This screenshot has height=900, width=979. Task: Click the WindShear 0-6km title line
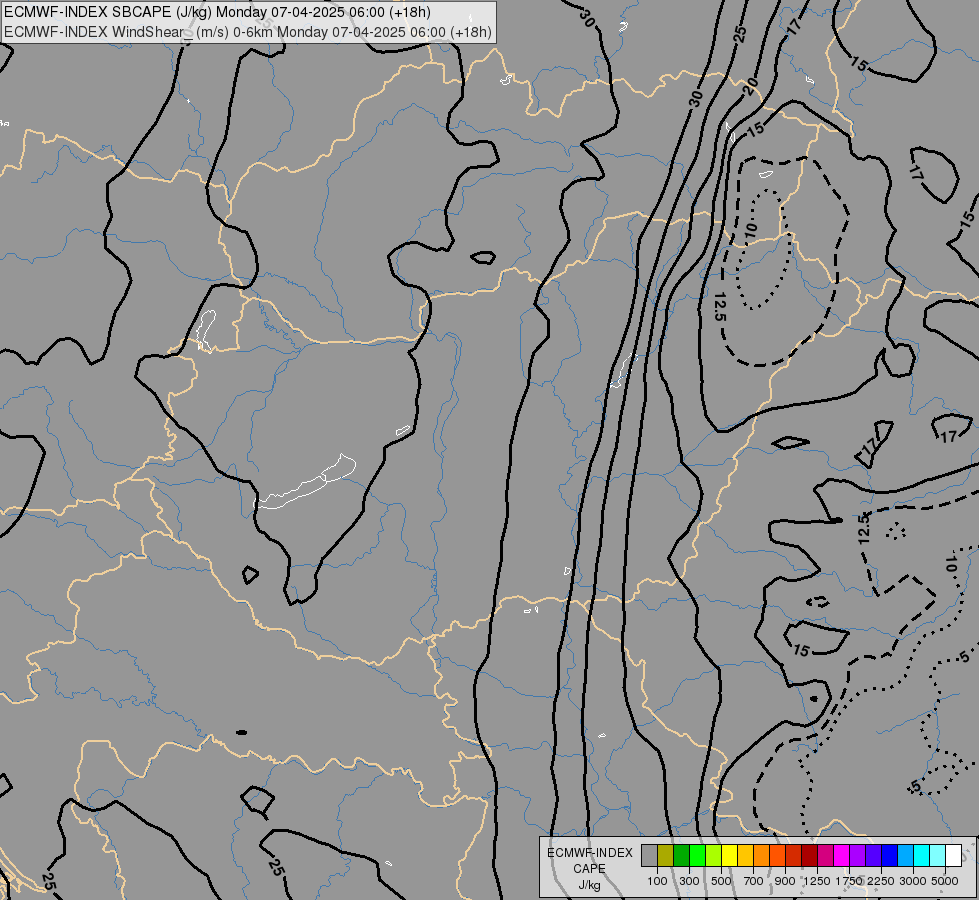tap(248, 32)
